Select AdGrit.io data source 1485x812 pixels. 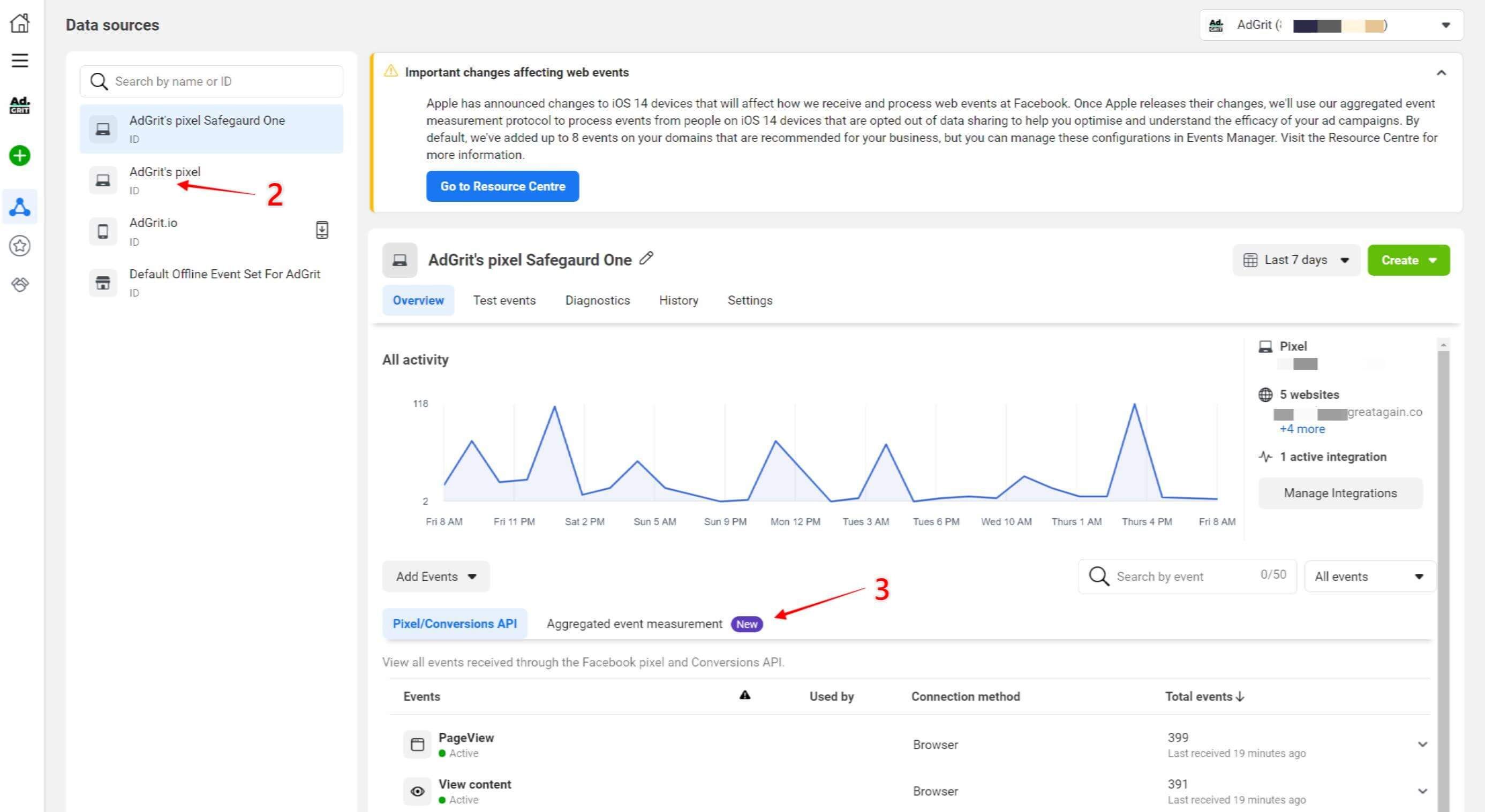pyautogui.click(x=211, y=232)
